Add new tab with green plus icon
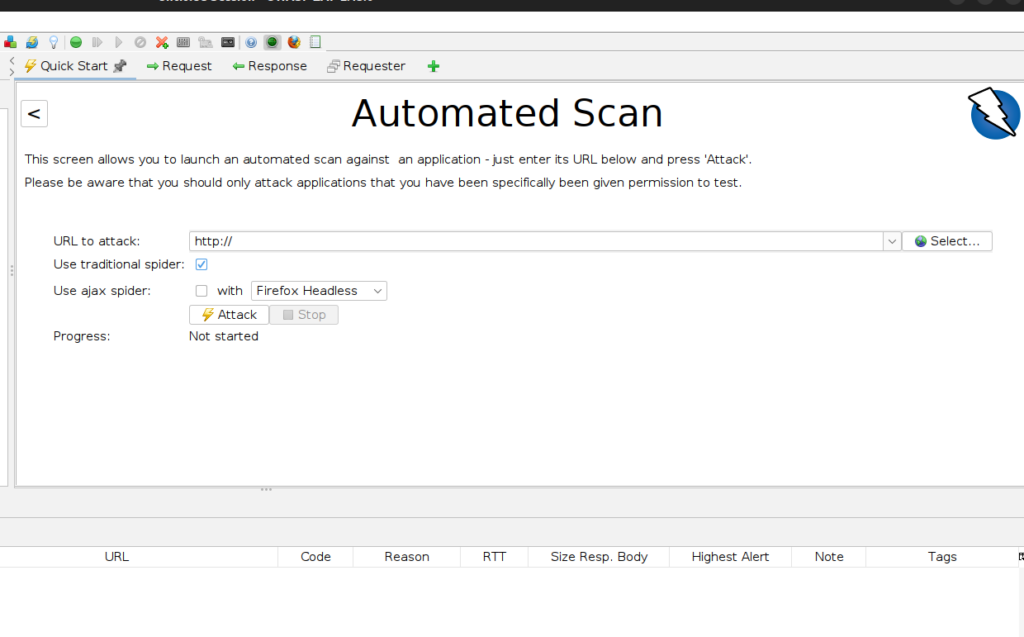 click(x=433, y=66)
